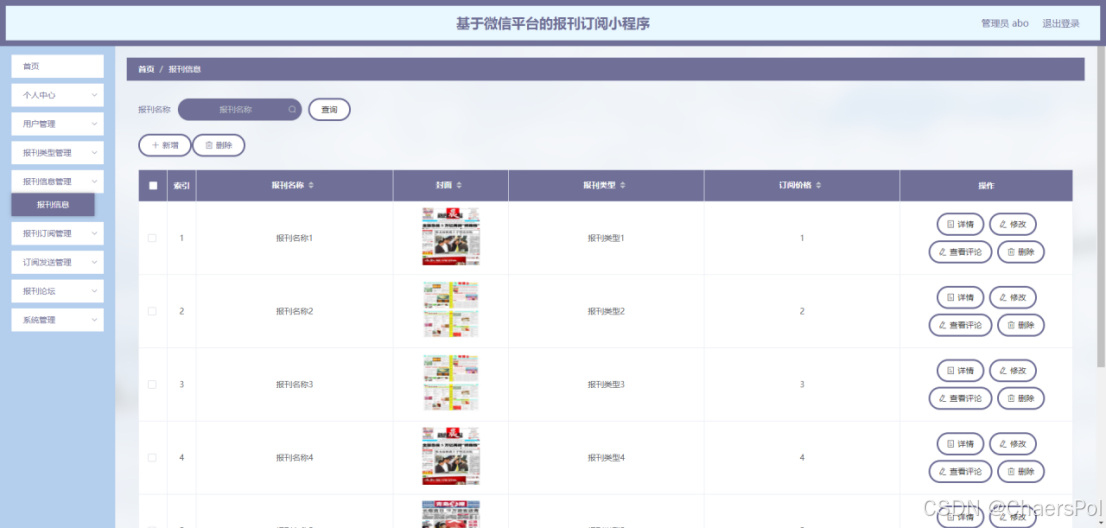Click 查看评论 for 报刊名称1 row
This screenshot has width=1106, height=528.
pyautogui.click(x=960, y=252)
